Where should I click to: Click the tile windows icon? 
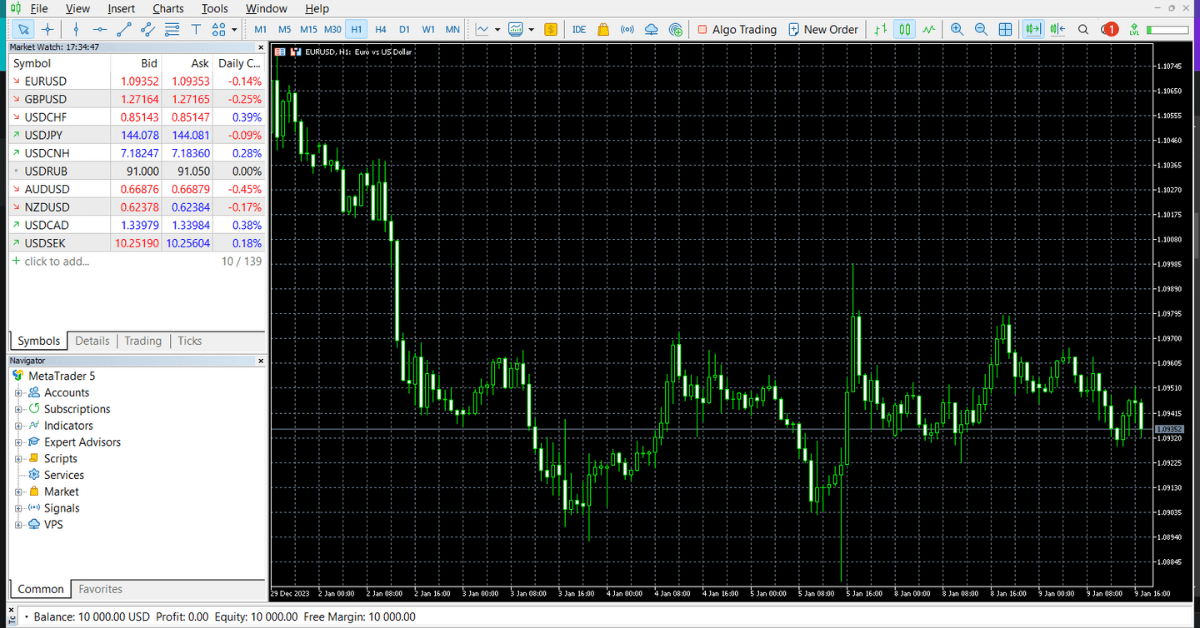coord(1005,29)
